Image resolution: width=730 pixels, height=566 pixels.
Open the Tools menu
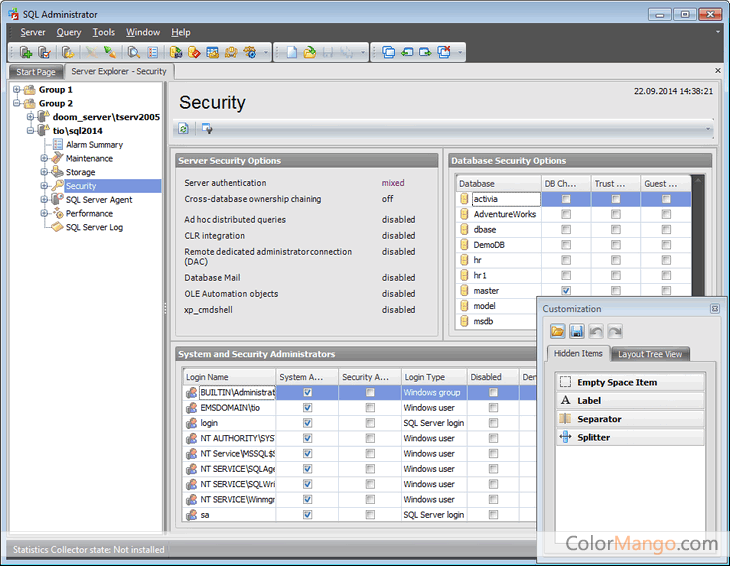[103, 32]
